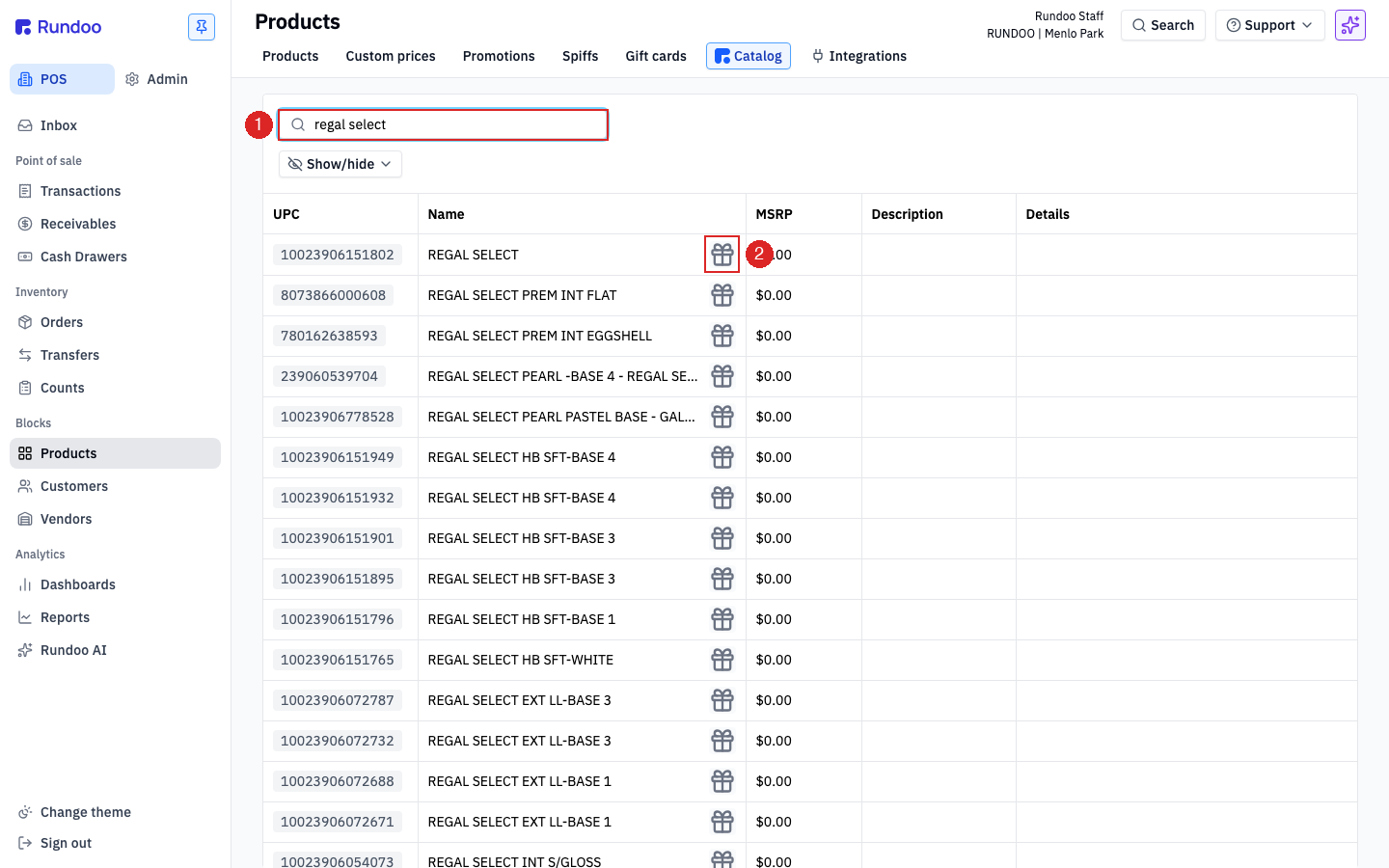Screen dimensions: 1389x868
Task: Open Cash Drawers
Action: click(x=115, y=257)
